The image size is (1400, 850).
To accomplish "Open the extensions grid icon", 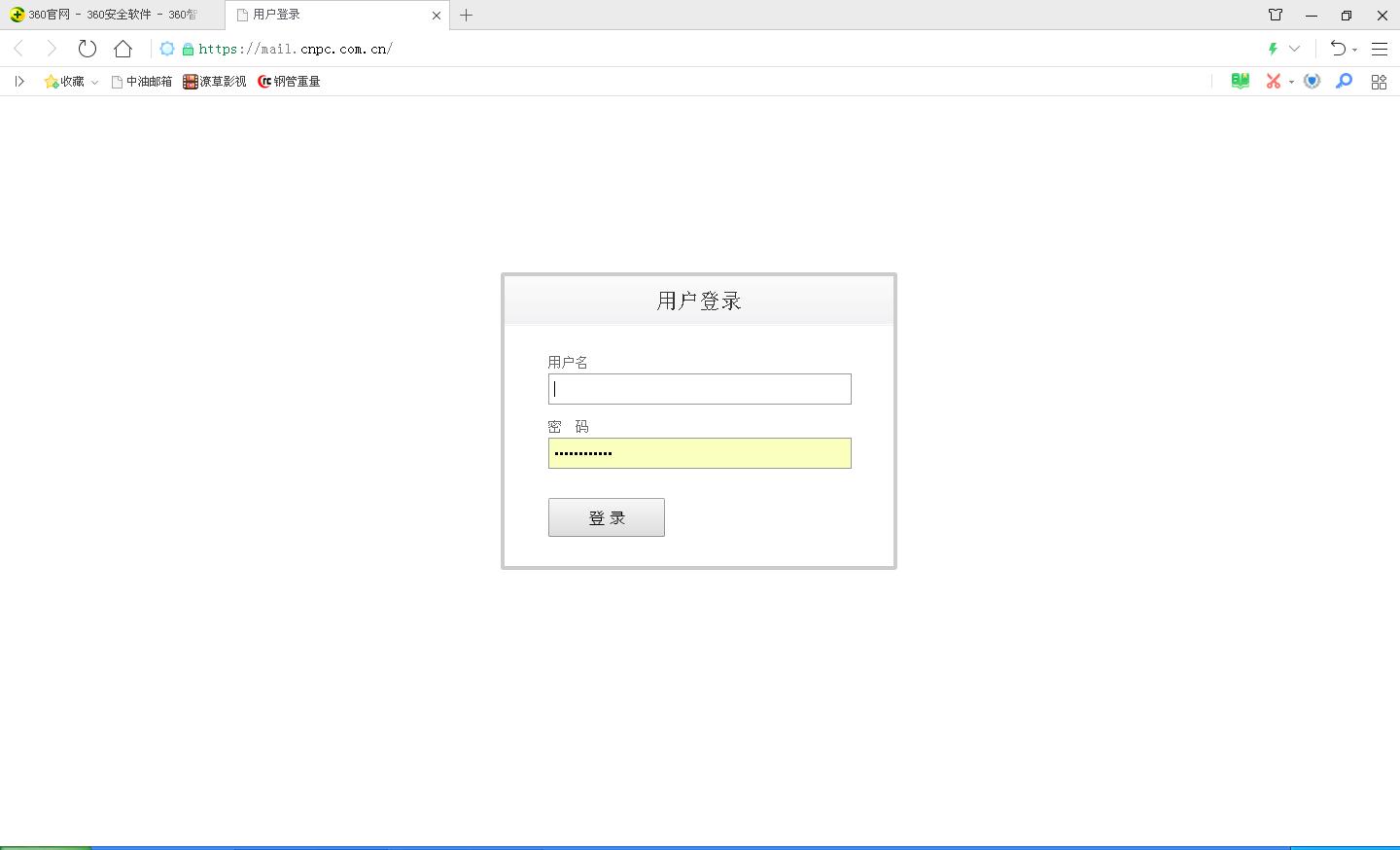I will point(1379,81).
